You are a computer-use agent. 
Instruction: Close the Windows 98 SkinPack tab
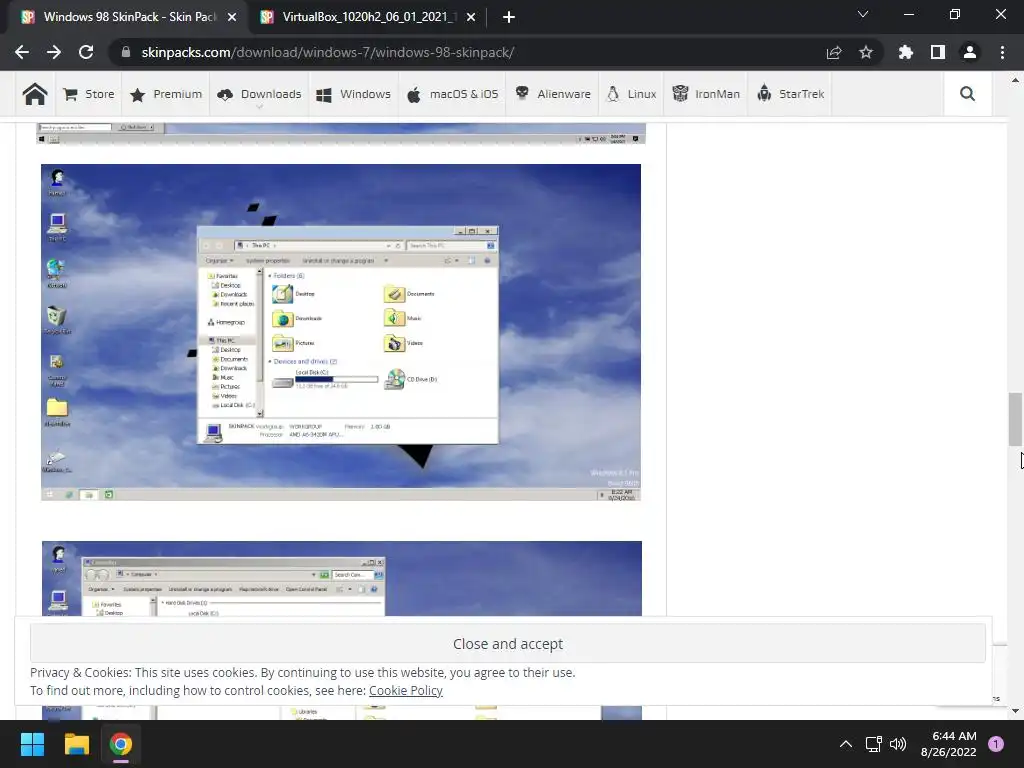[x=232, y=17]
